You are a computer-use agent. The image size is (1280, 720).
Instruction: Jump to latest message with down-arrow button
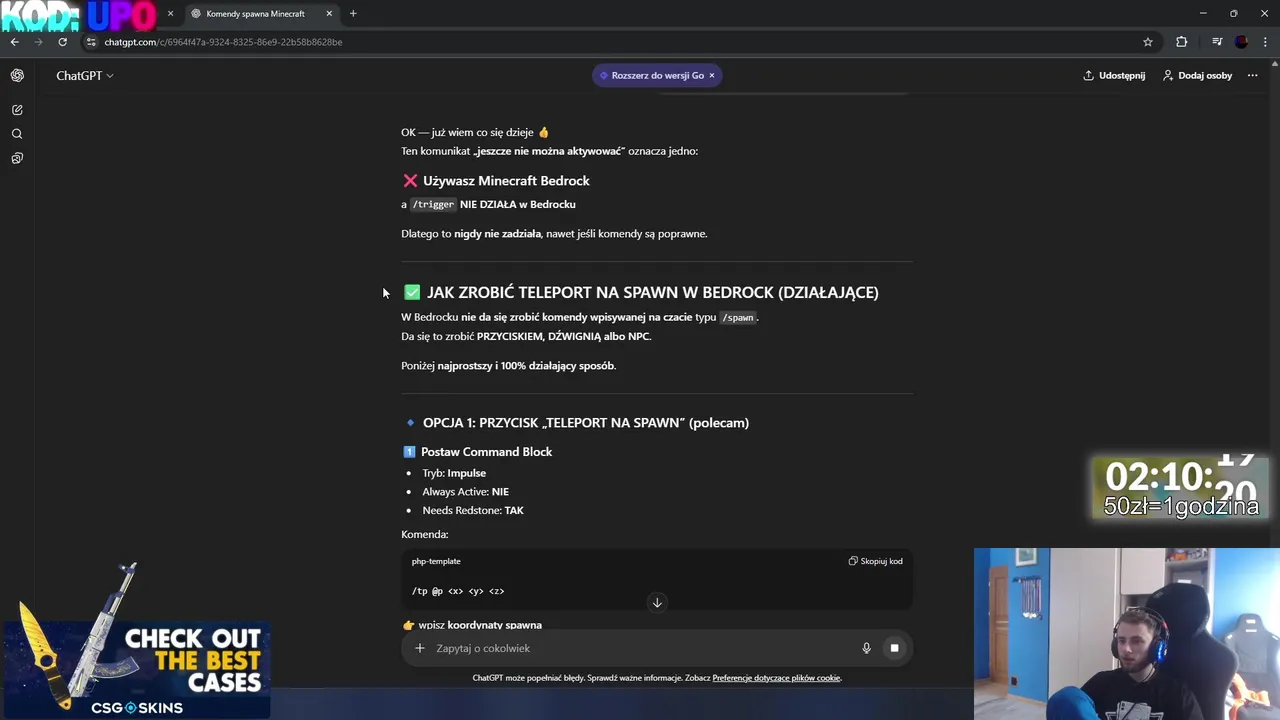pos(657,602)
